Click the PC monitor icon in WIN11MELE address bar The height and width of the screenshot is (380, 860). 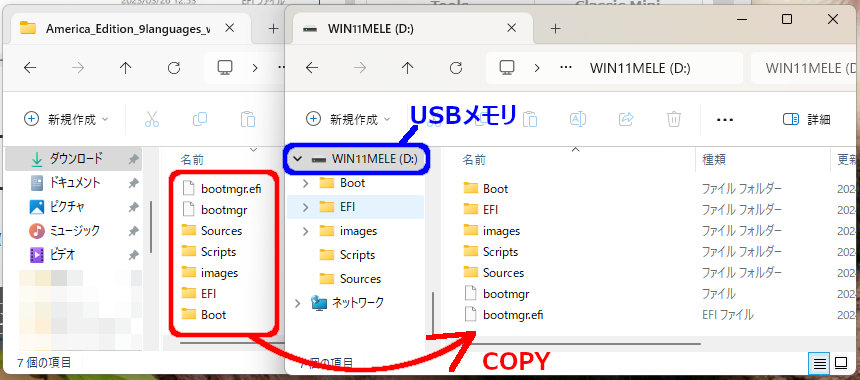click(506, 67)
